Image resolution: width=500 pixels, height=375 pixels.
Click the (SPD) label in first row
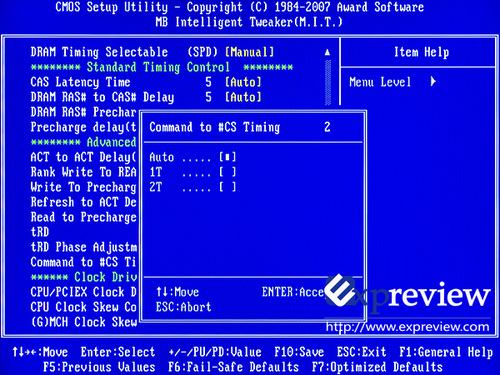pyautogui.click(x=202, y=52)
